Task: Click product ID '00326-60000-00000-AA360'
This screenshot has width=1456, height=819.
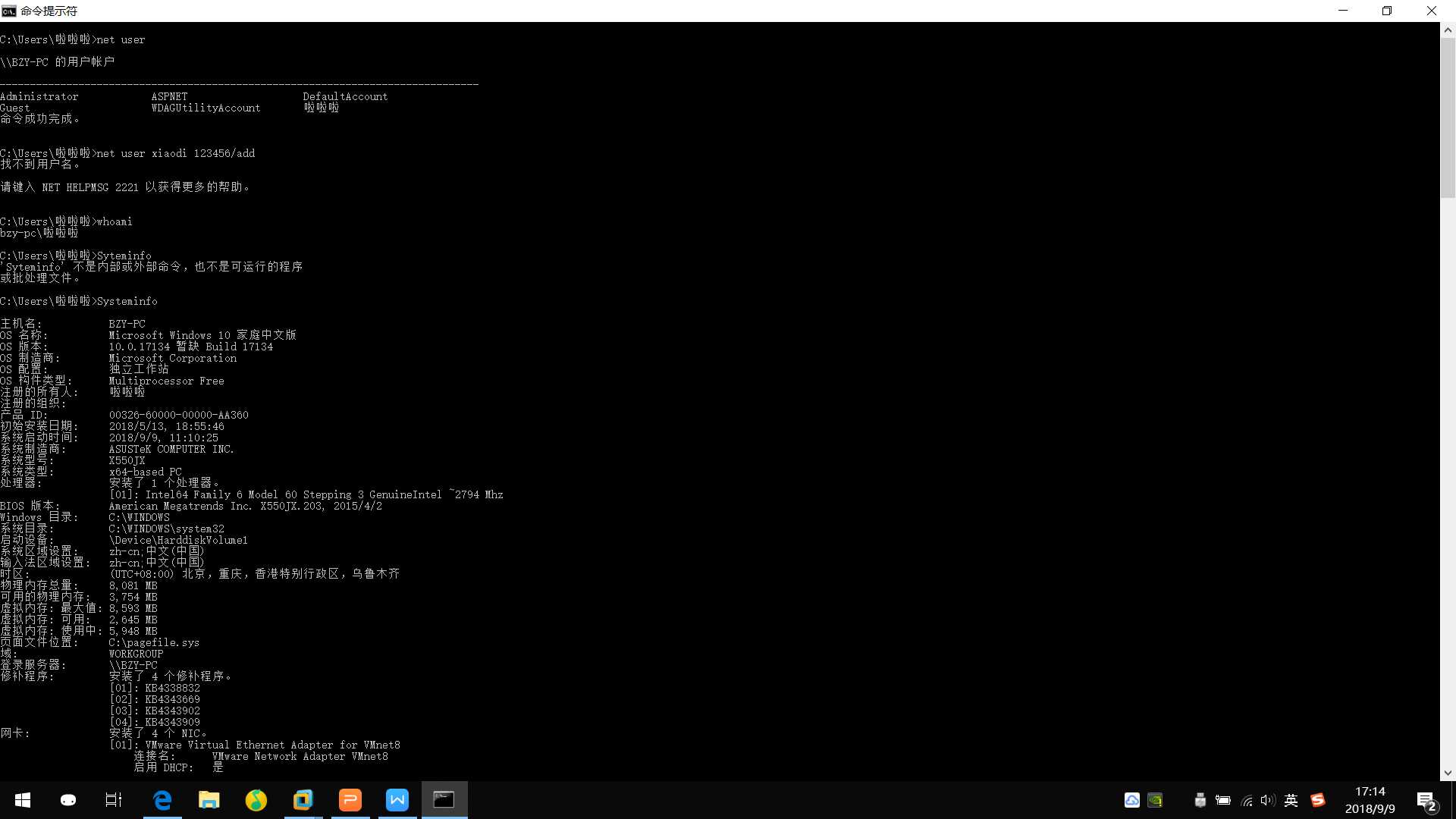Action: coord(178,415)
